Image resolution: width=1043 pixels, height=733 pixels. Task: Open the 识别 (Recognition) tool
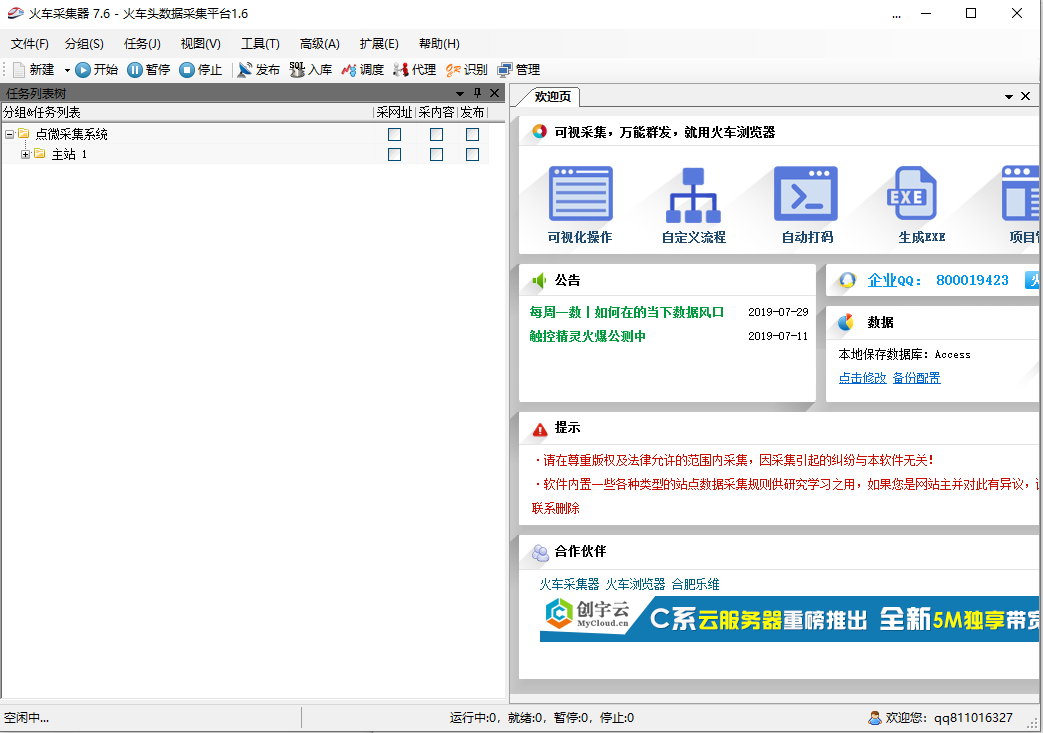coord(466,70)
